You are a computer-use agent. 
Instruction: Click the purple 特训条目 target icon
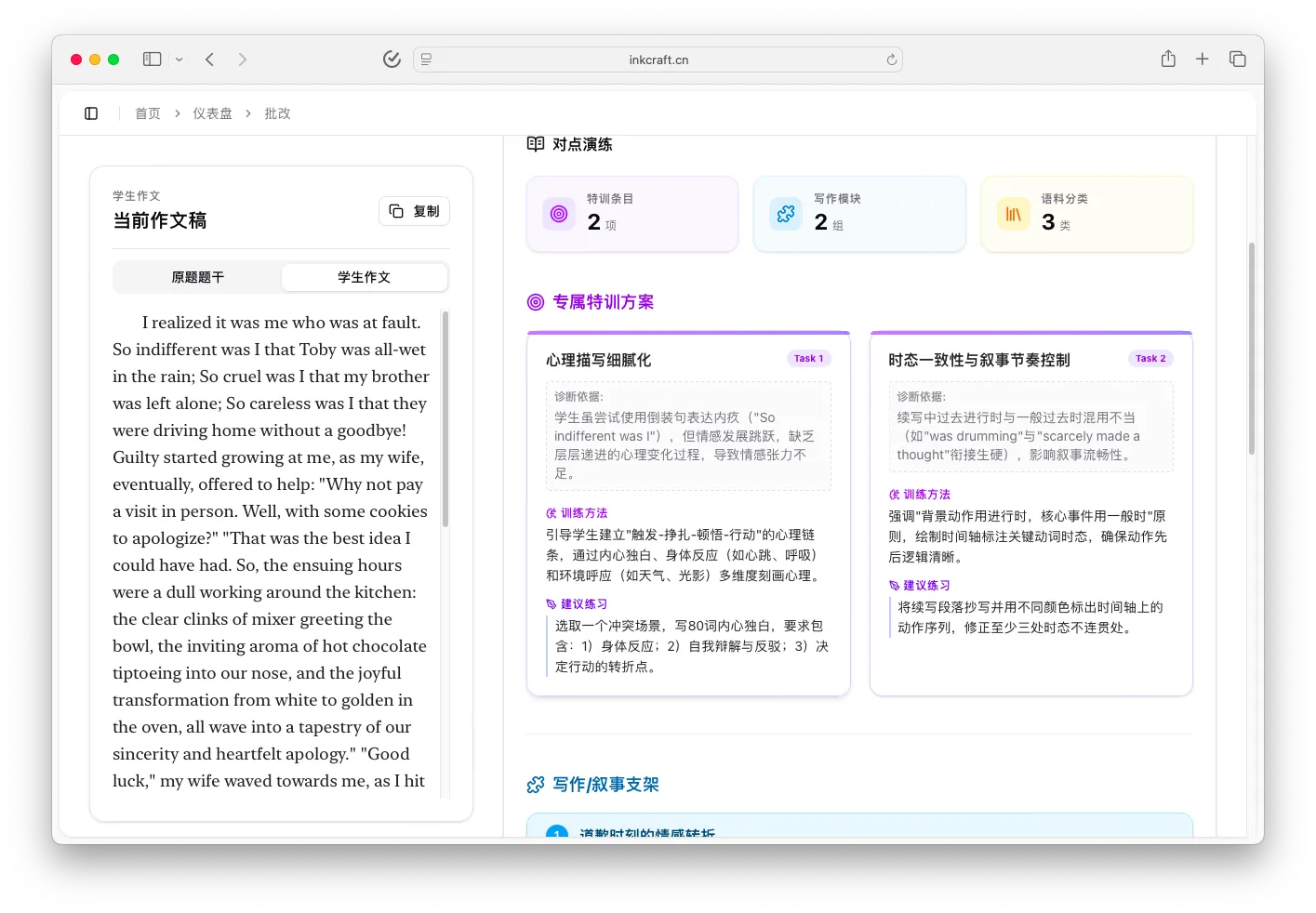tap(557, 213)
